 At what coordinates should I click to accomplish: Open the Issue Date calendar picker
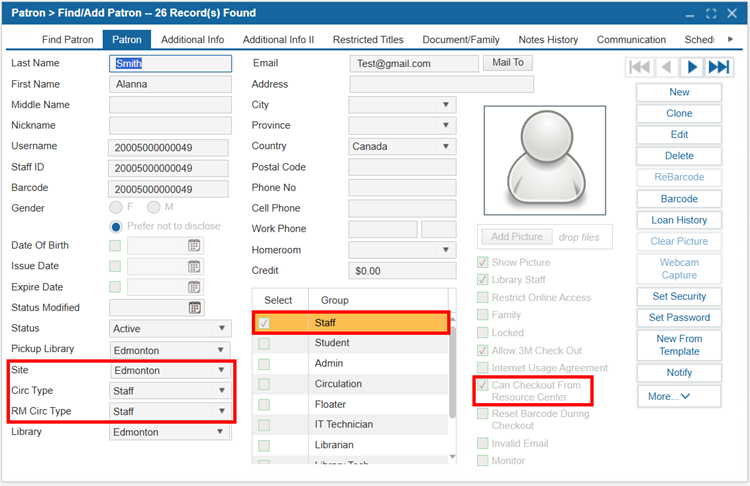pyautogui.click(x=194, y=267)
